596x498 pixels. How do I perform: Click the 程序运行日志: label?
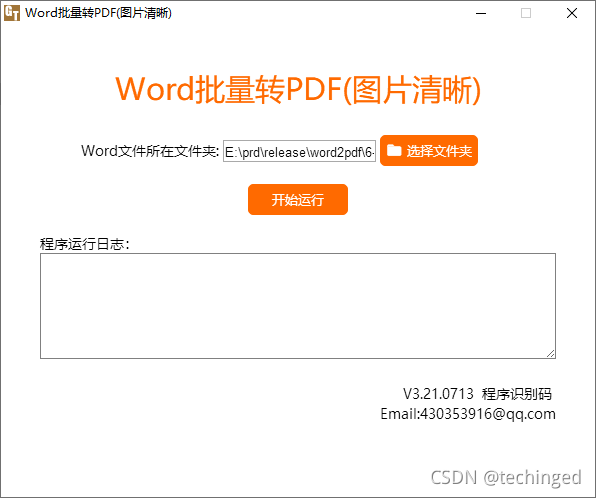tap(85, 244)
